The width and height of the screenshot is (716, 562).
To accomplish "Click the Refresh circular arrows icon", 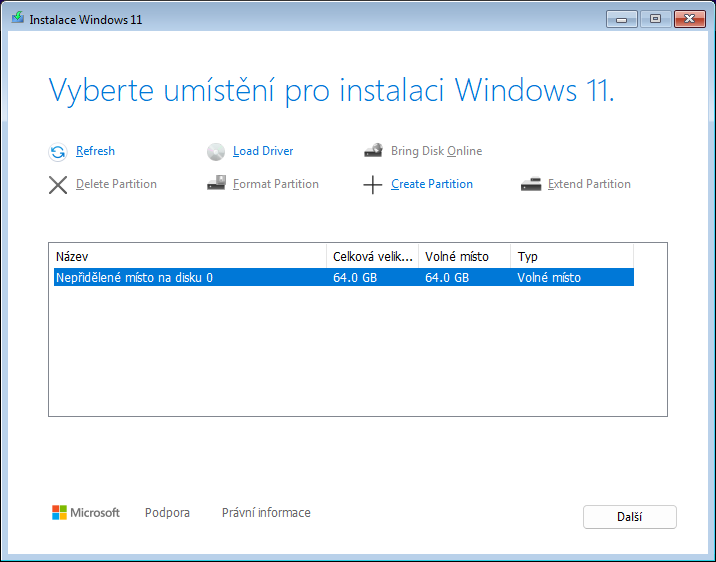I will (58, 152).
